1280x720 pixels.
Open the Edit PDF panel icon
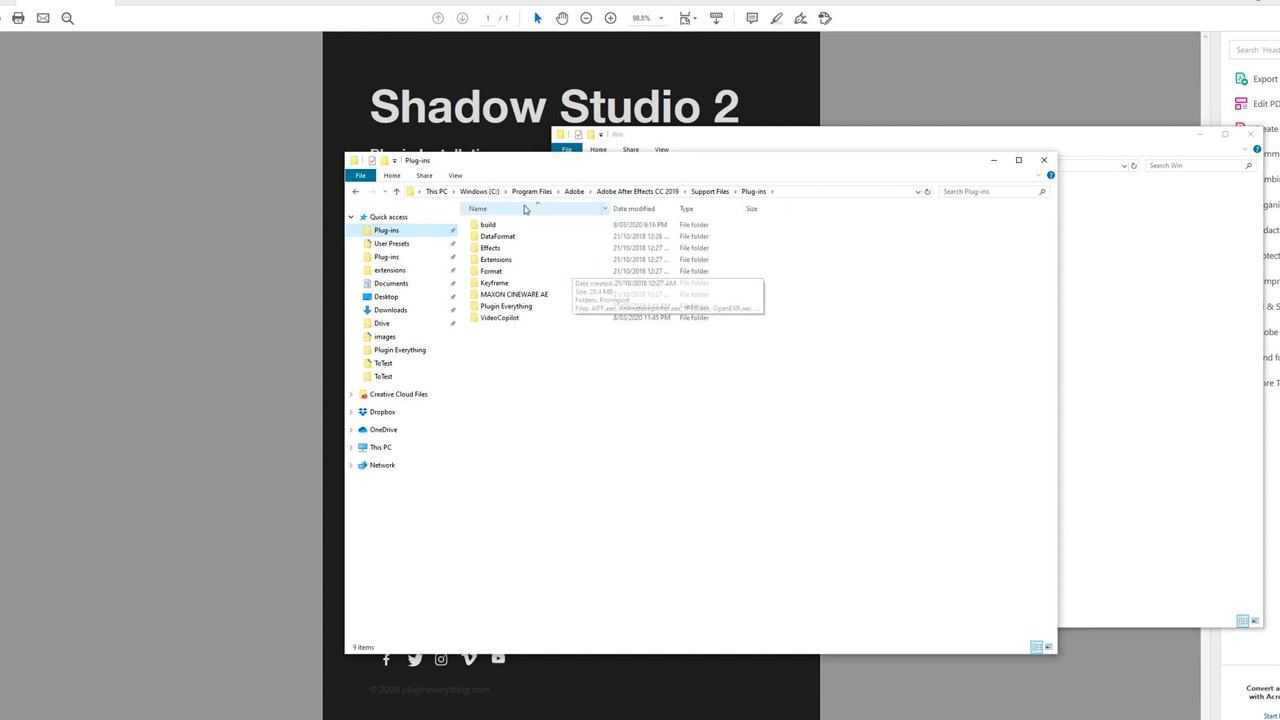(x=1242, y=103)
